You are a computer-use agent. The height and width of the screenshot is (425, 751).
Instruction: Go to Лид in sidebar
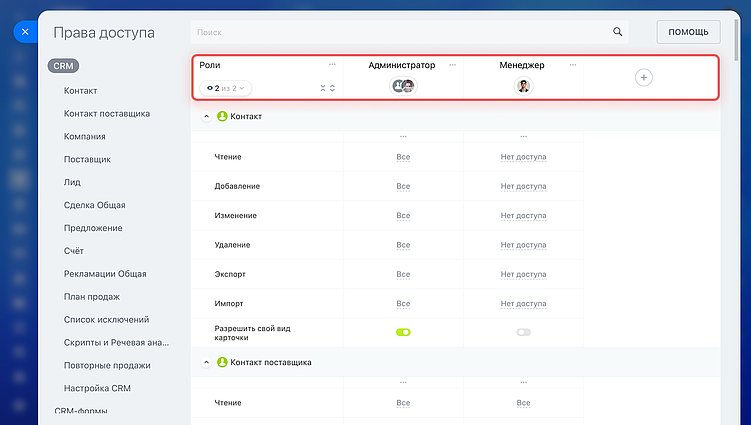click(x=72, y=182)
